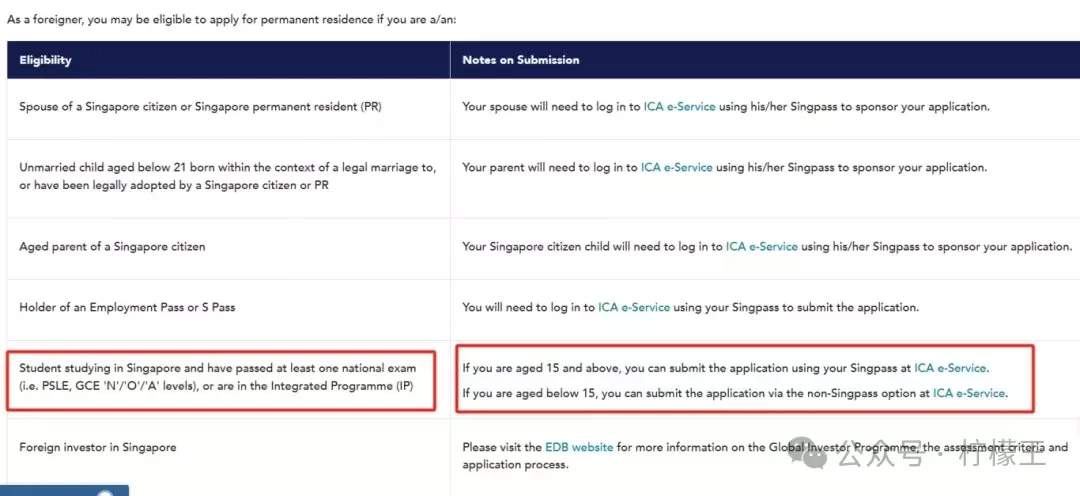Image resolution: width=1080 pixels, height=496 pixels.
Task: Click the WeChat logo in the watermark
Action: [x=806, y=451]
